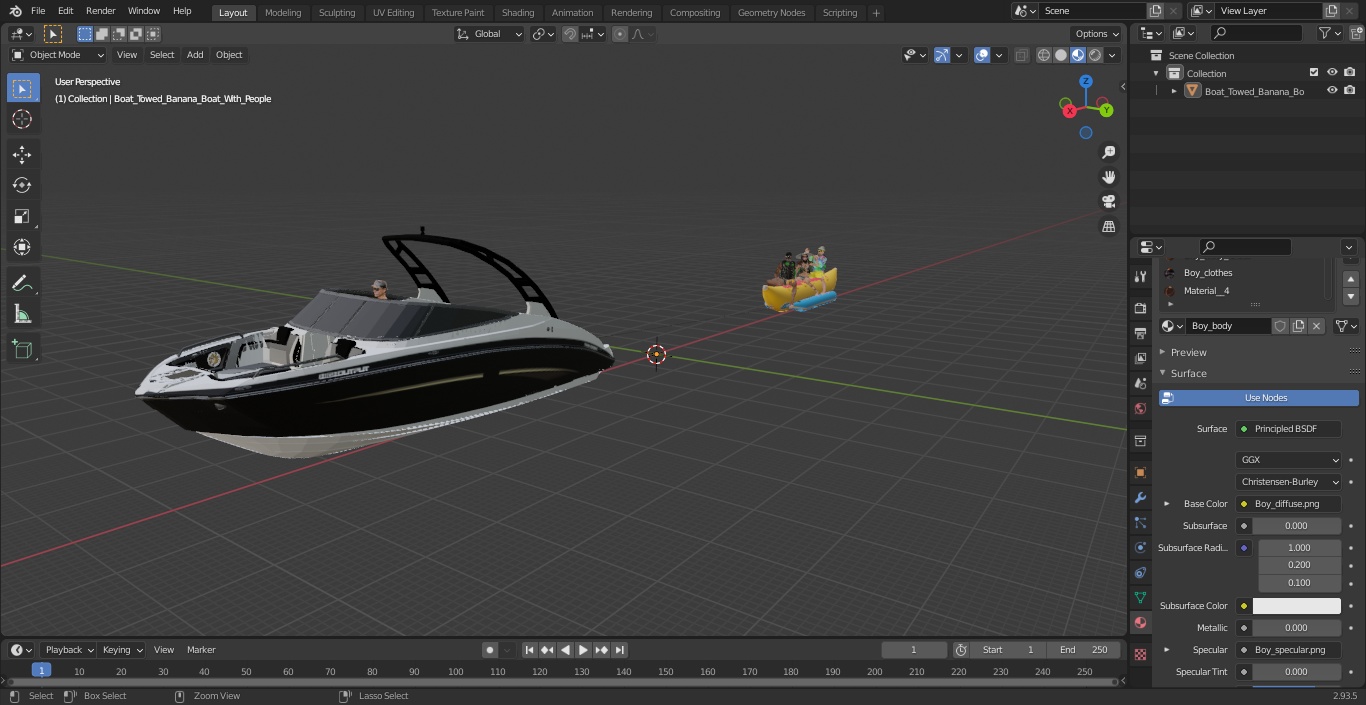Switch perspective/orthographic with the grid icon
1366x705 pixels.
[x=1108, y=227]
